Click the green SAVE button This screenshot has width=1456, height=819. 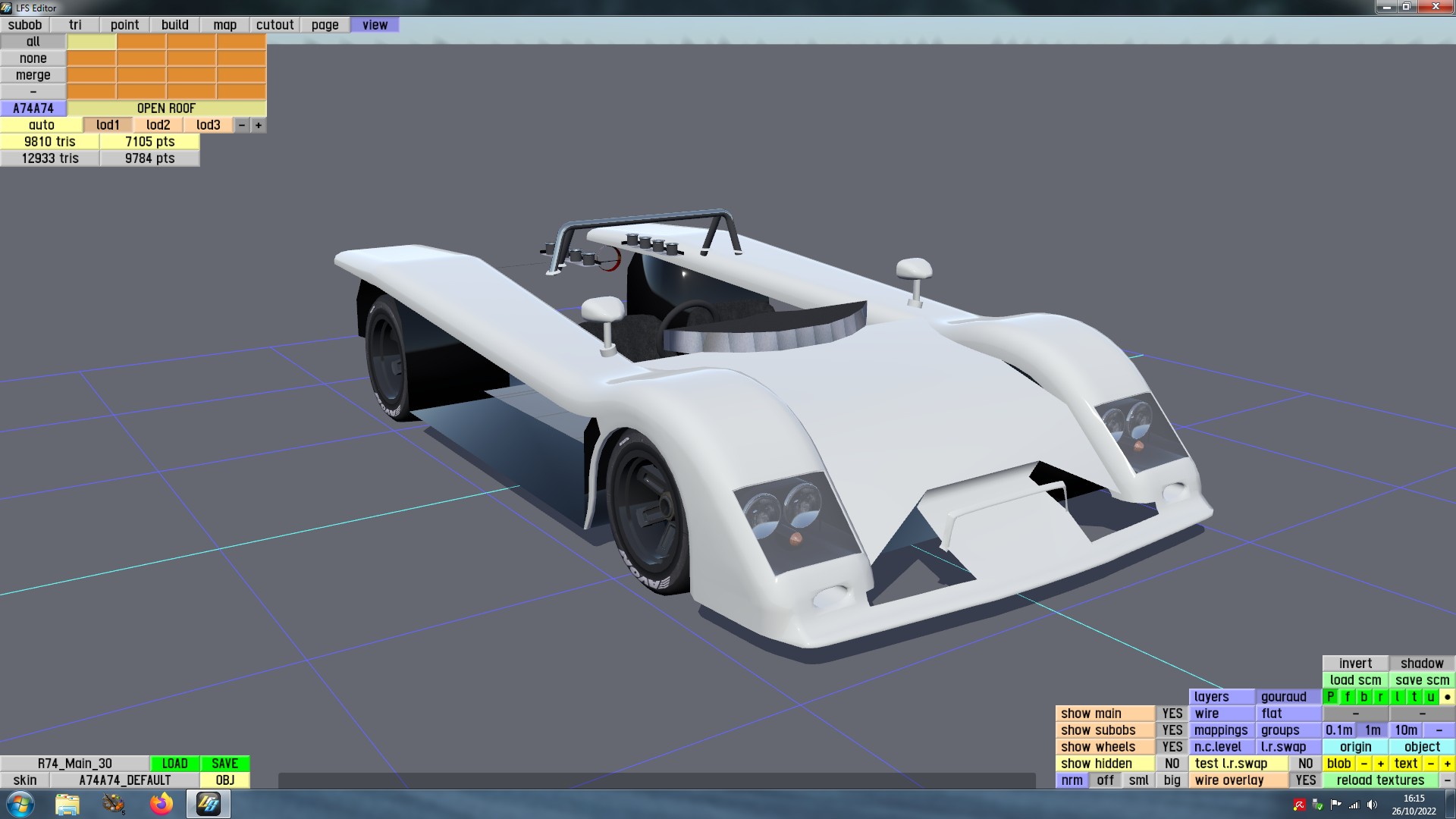point(224,764)
